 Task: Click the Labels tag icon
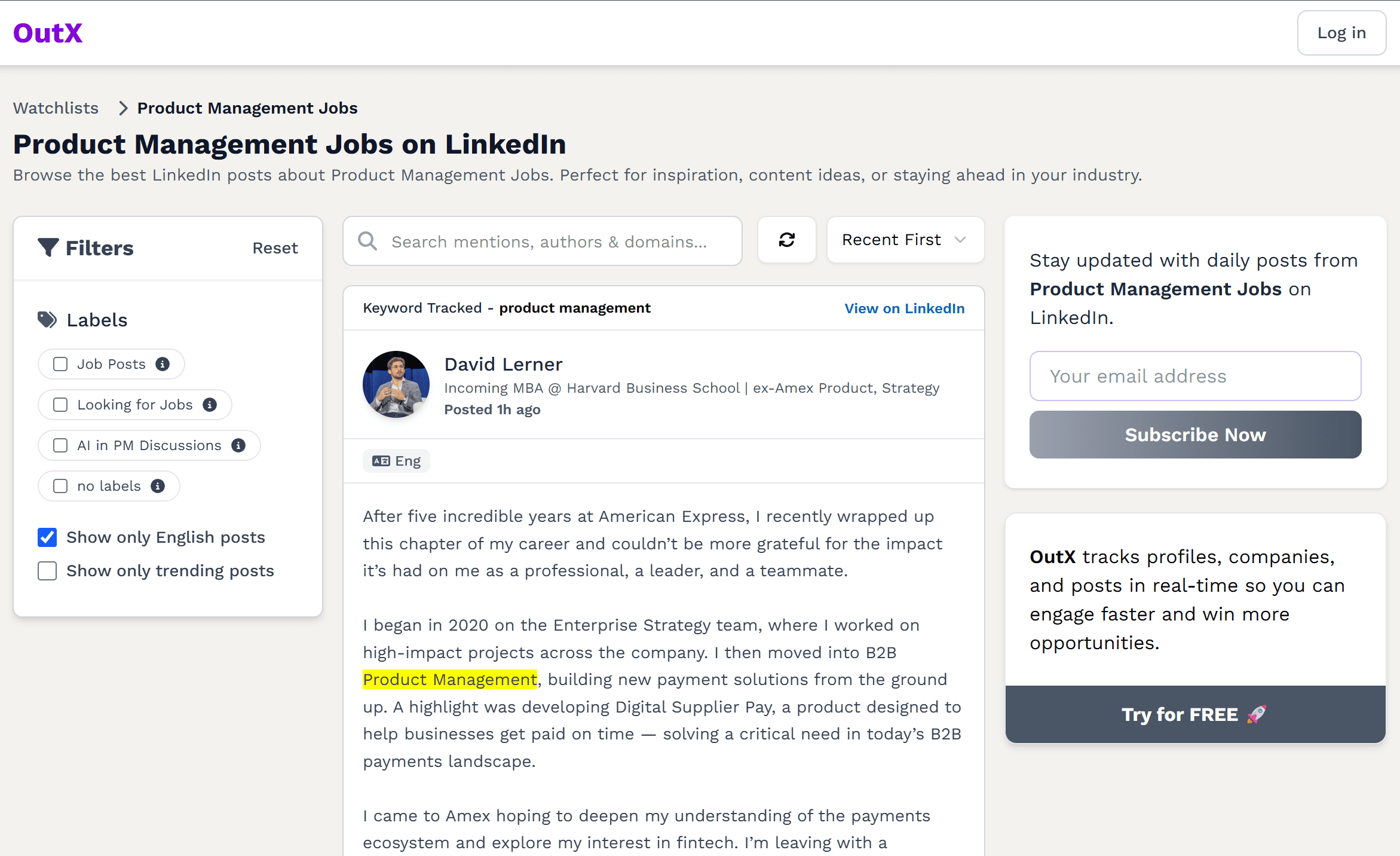point(47,319)
